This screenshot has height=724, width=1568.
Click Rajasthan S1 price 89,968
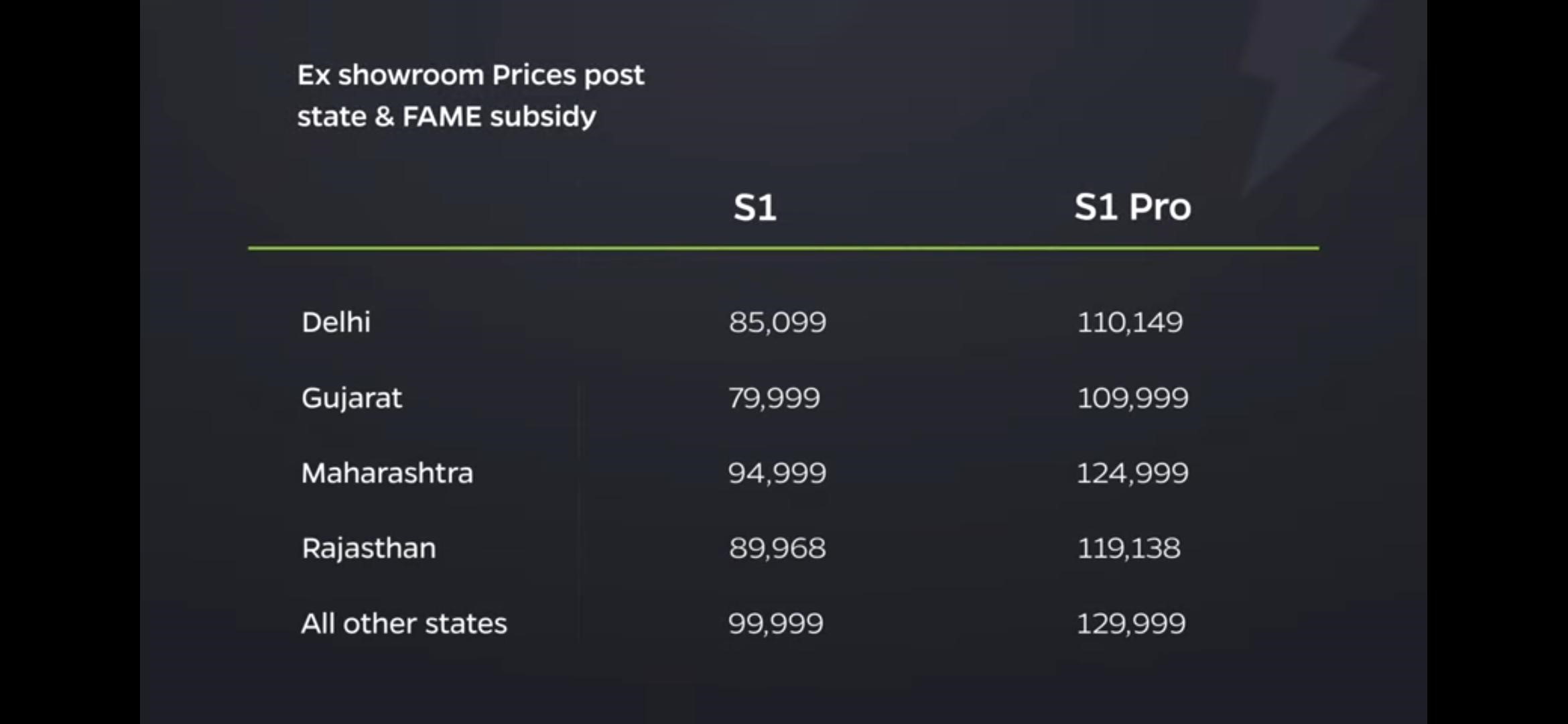coord(777,548)
